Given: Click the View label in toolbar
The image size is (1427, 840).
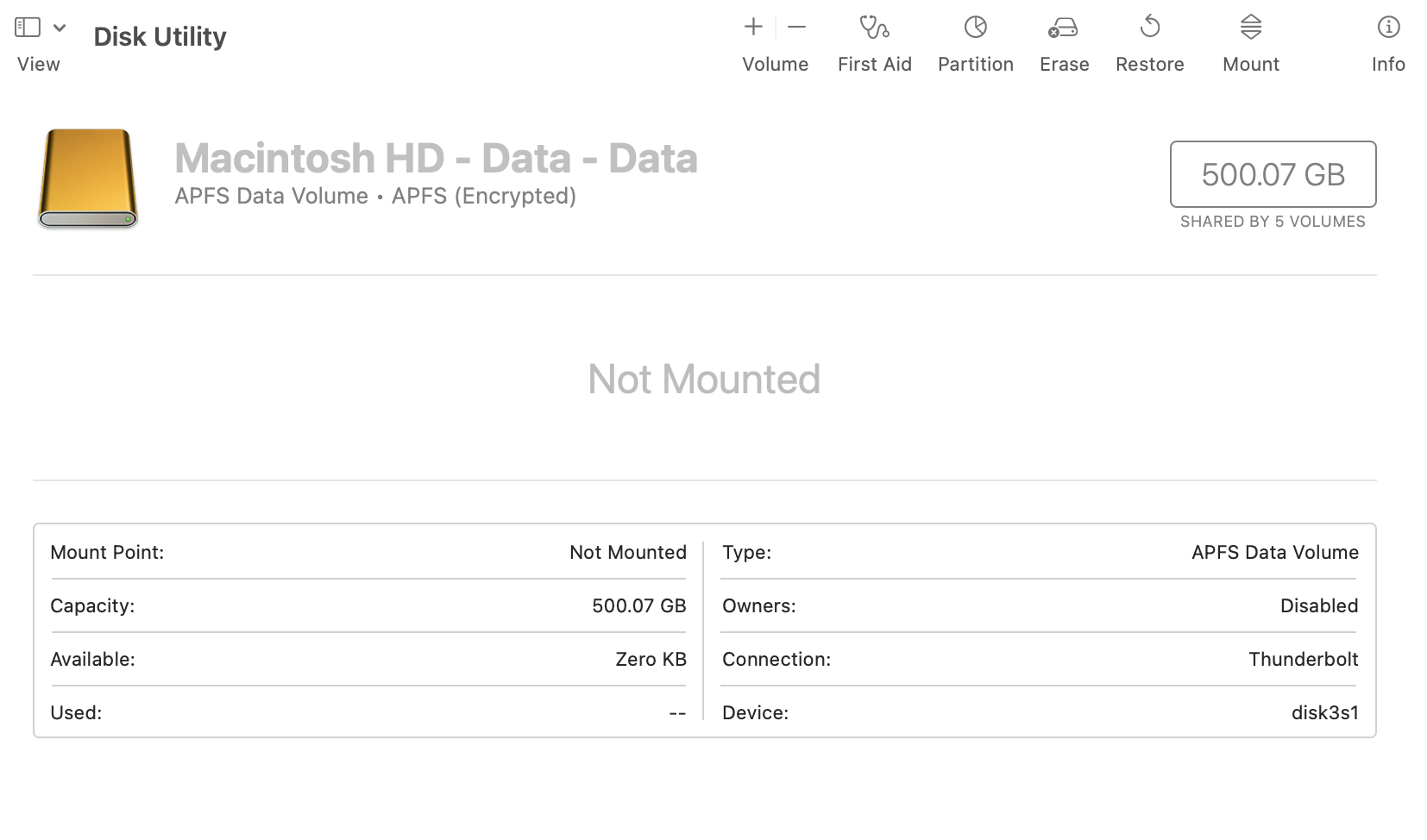Looking at the screenshot, I should pyautogui.click(x=38, y=65).
